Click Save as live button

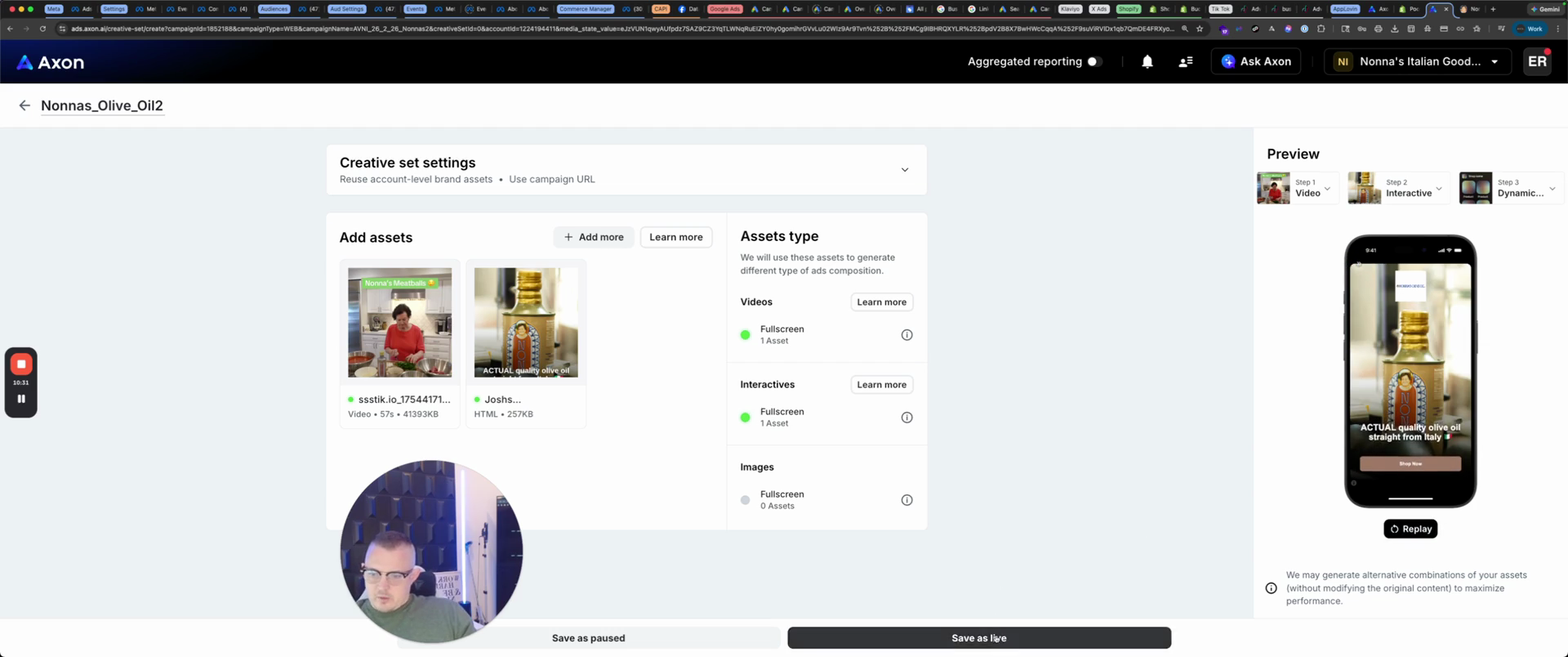[x=978, y=638]
